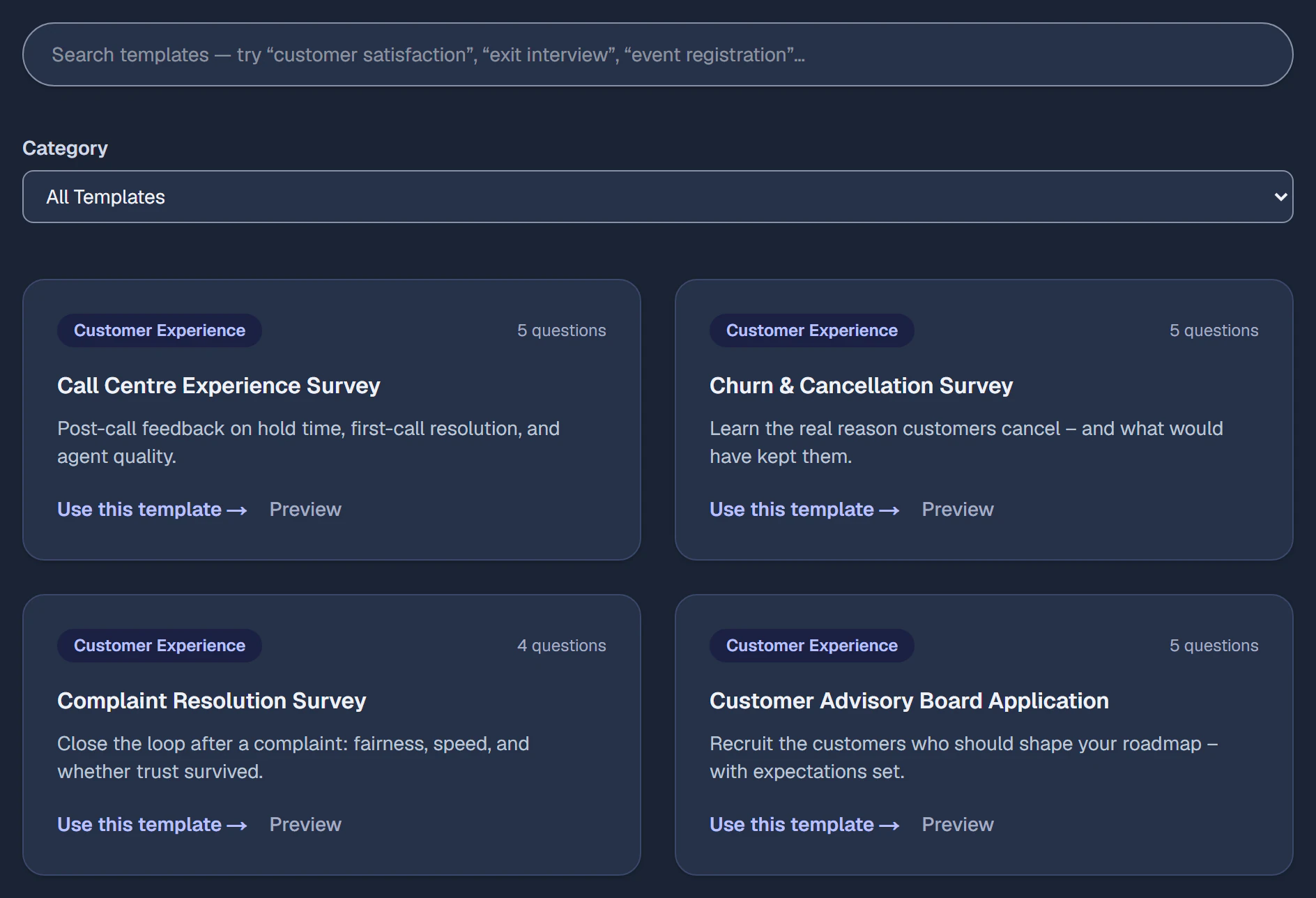This screenshot has height=898, width=1316.
Task: Click the Call Centre Experience Survey title
Action: point(219,386)
